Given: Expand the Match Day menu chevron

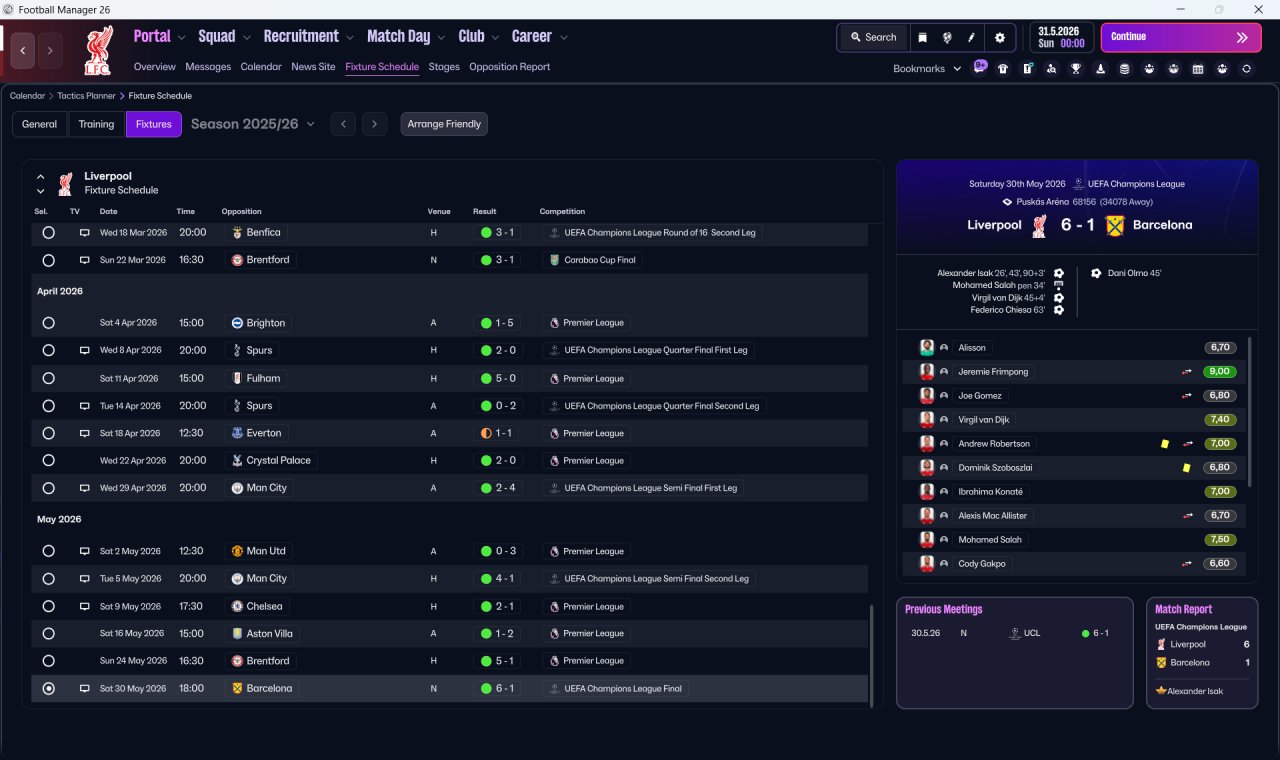Looking at the screenshot, I should coord(441,38).
